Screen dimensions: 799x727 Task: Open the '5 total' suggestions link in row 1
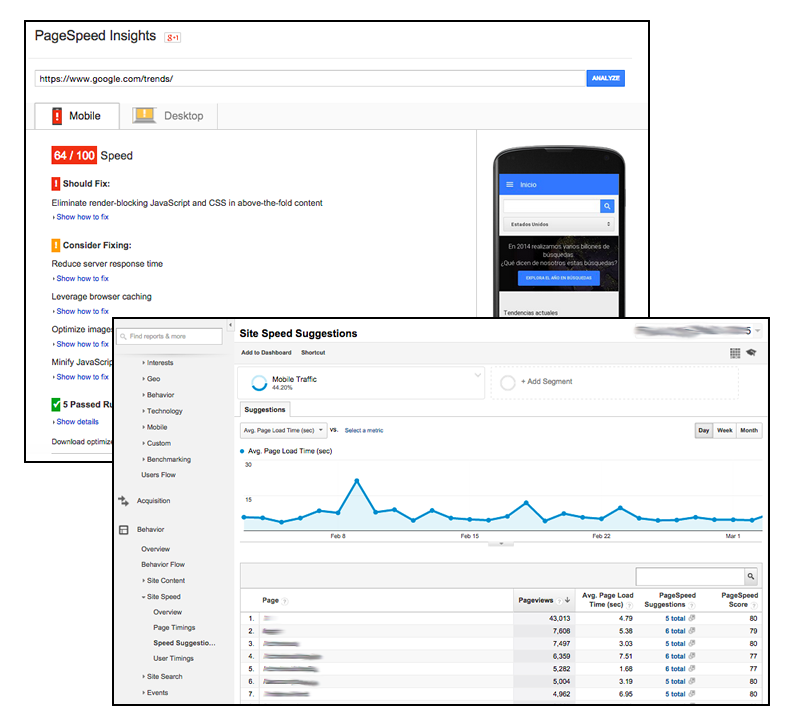(x=675, y=618)
